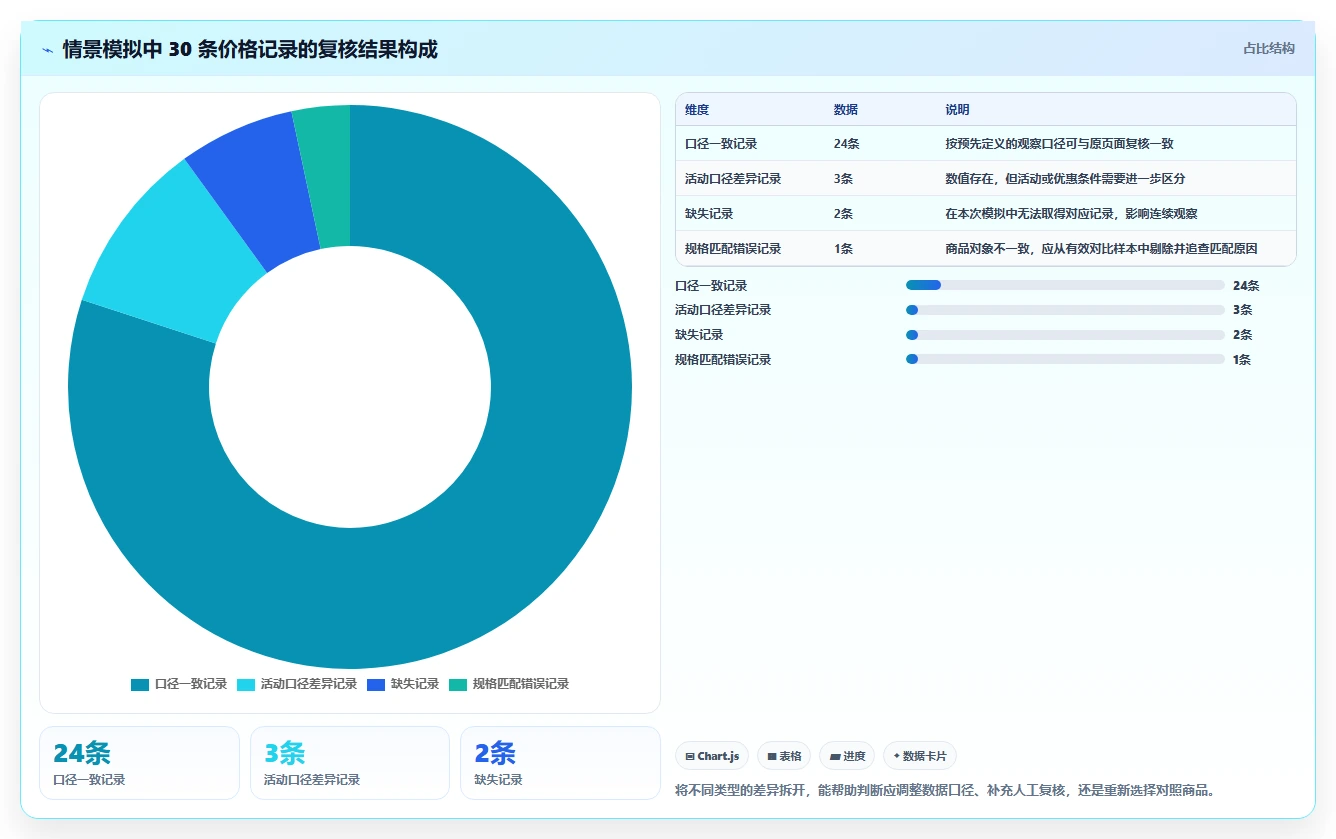Screen dimensions: 1336x839
Task: Click the 数据 column header
Action: click(x=845, y=110)
